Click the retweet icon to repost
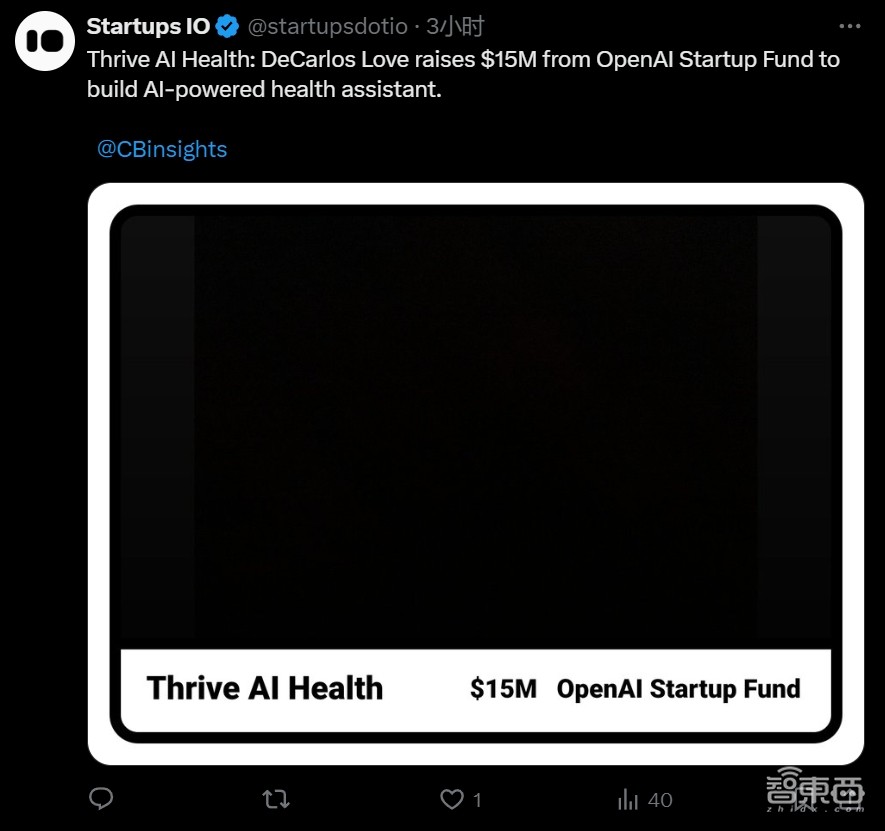 [275, 799]
